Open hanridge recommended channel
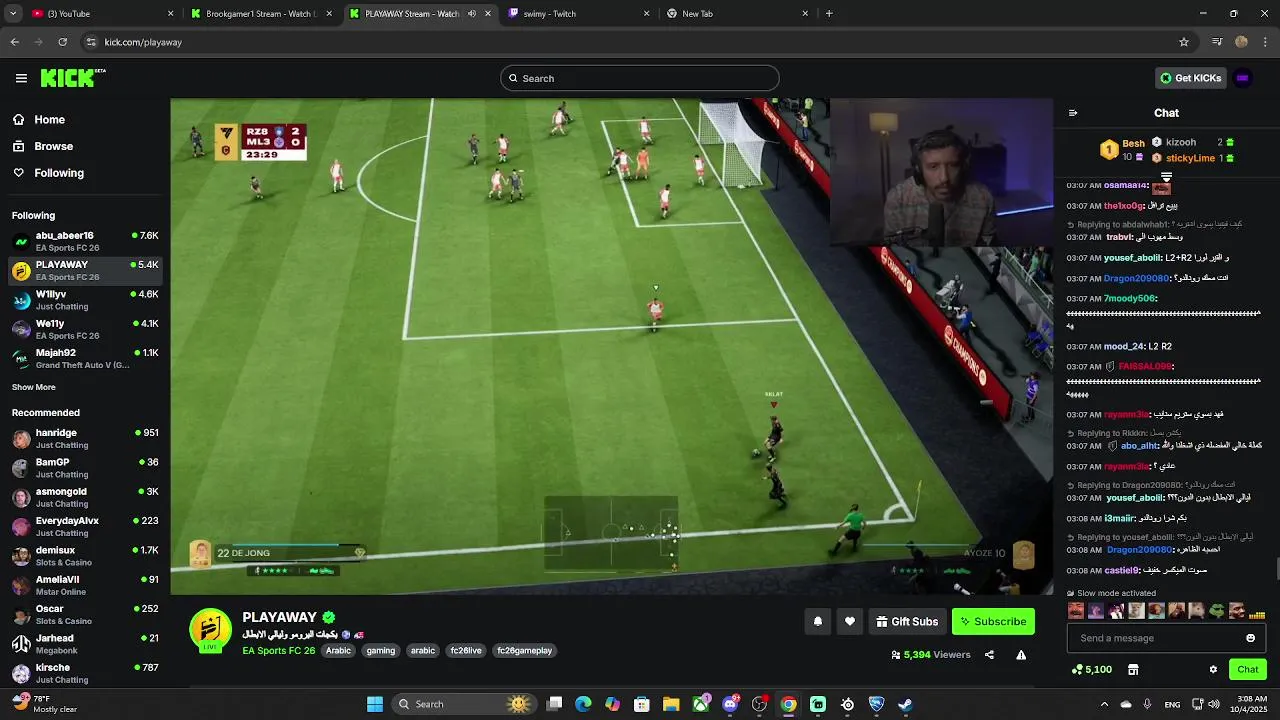This screenshot has width=1280, height=720. (x=85, y=438)
